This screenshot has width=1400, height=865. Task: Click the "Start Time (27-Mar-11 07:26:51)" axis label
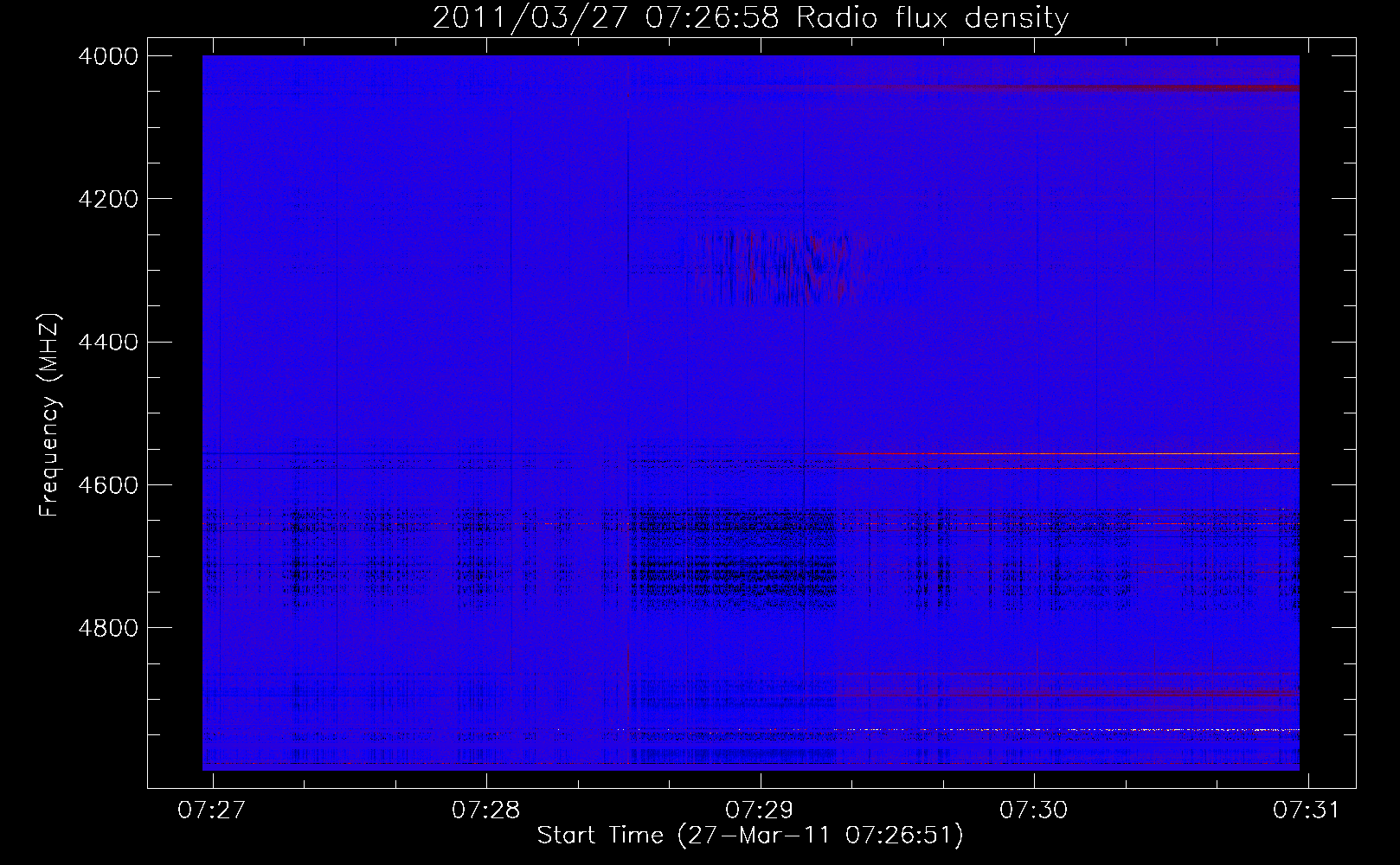click(x=750, y=836)
